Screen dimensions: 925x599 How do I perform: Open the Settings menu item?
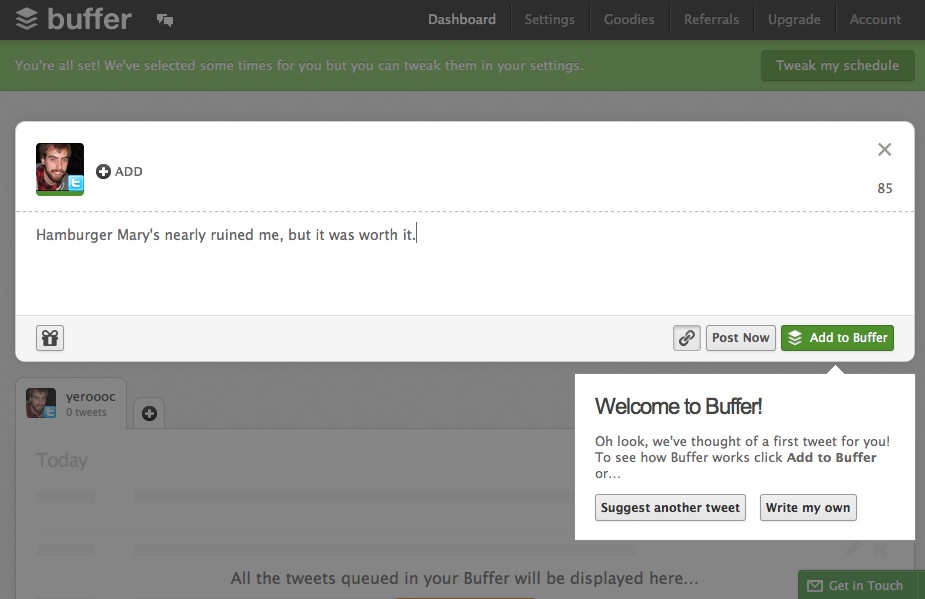[x=550, y=19]
